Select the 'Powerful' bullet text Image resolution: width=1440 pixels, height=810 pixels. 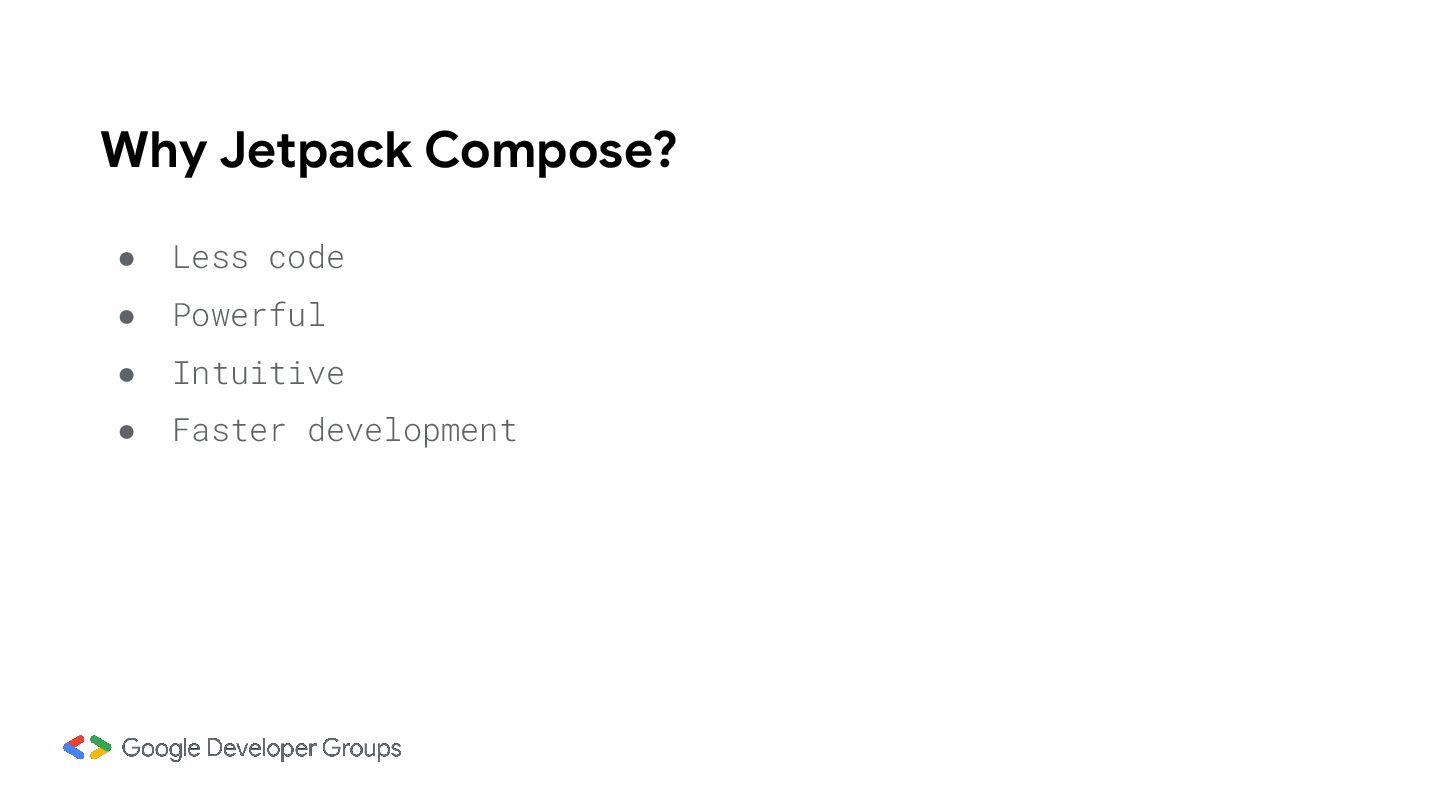249,315
